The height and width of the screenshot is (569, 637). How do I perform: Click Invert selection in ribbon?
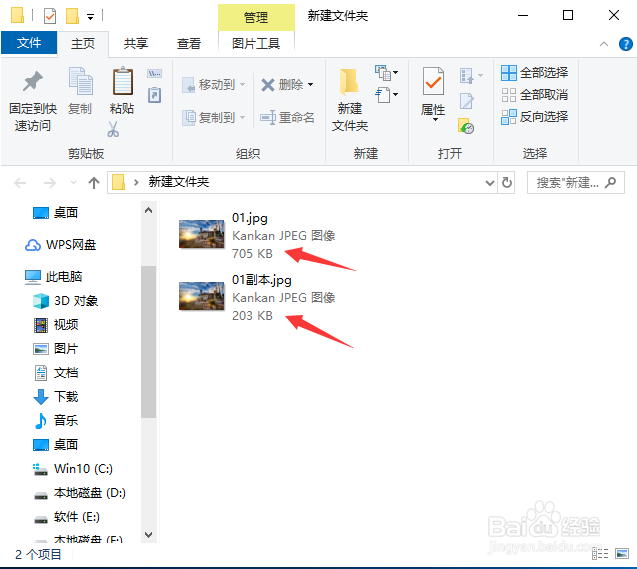tap(535, 117)
